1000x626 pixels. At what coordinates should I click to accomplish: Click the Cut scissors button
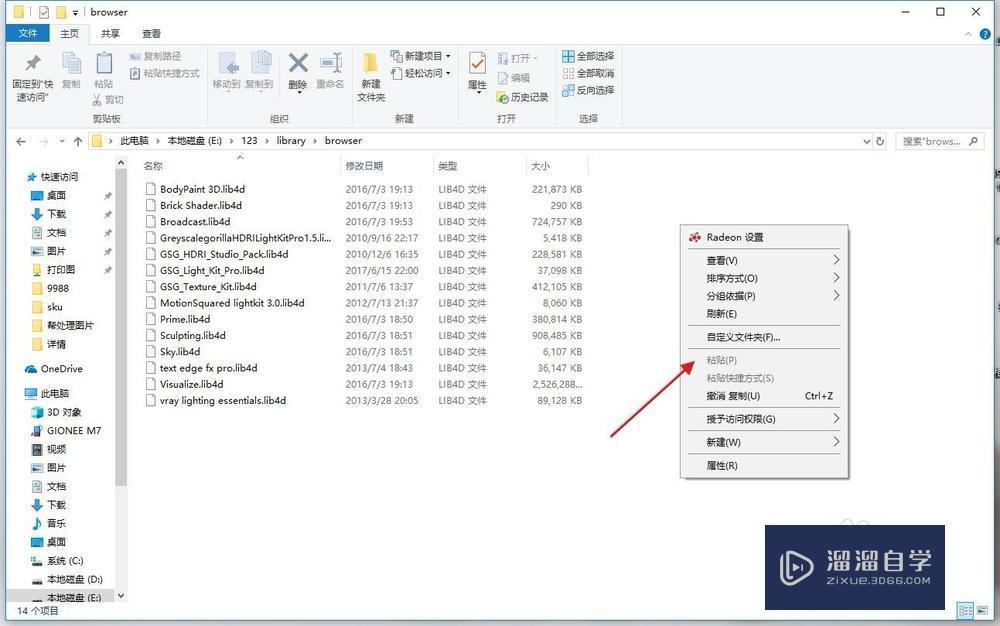[x=108, y=99]
